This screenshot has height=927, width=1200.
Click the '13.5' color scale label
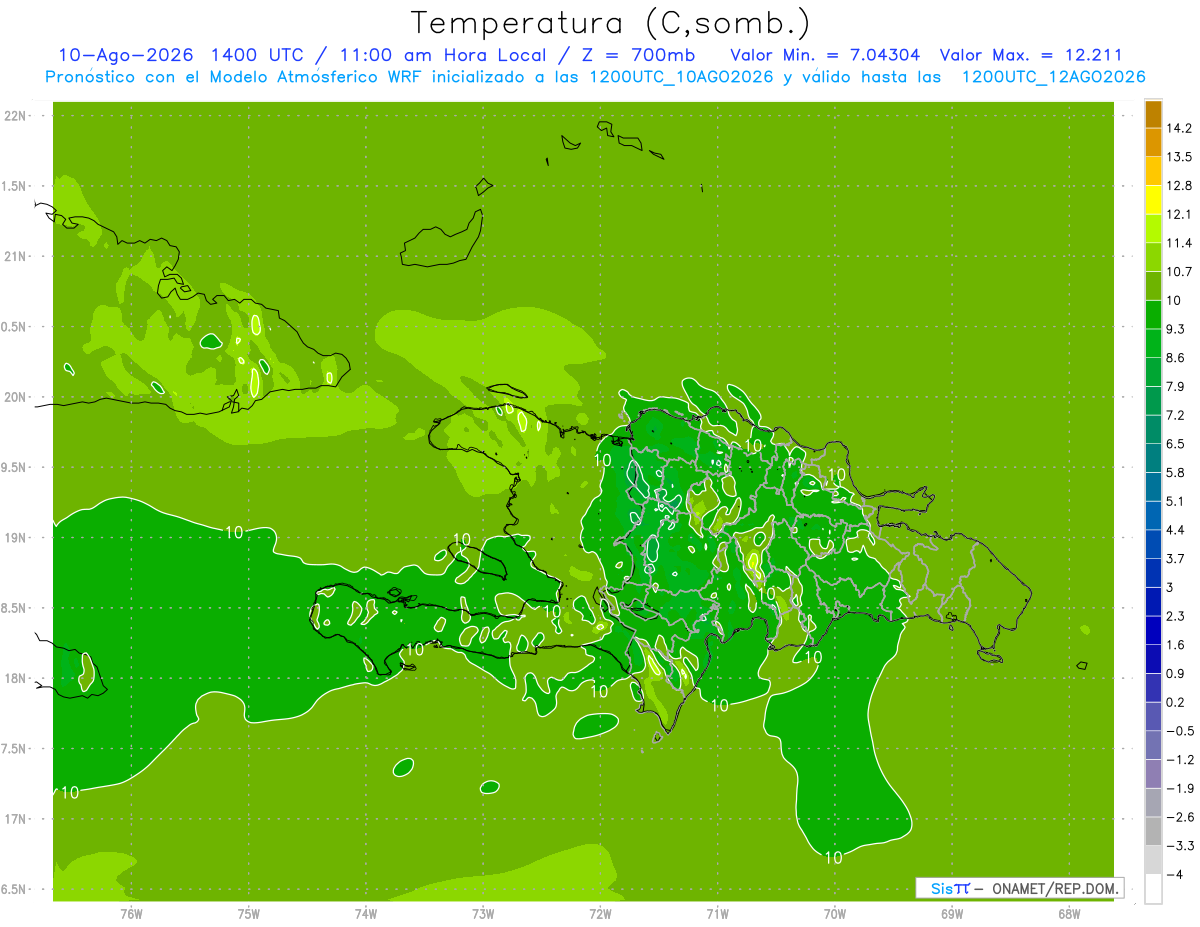1180,157
